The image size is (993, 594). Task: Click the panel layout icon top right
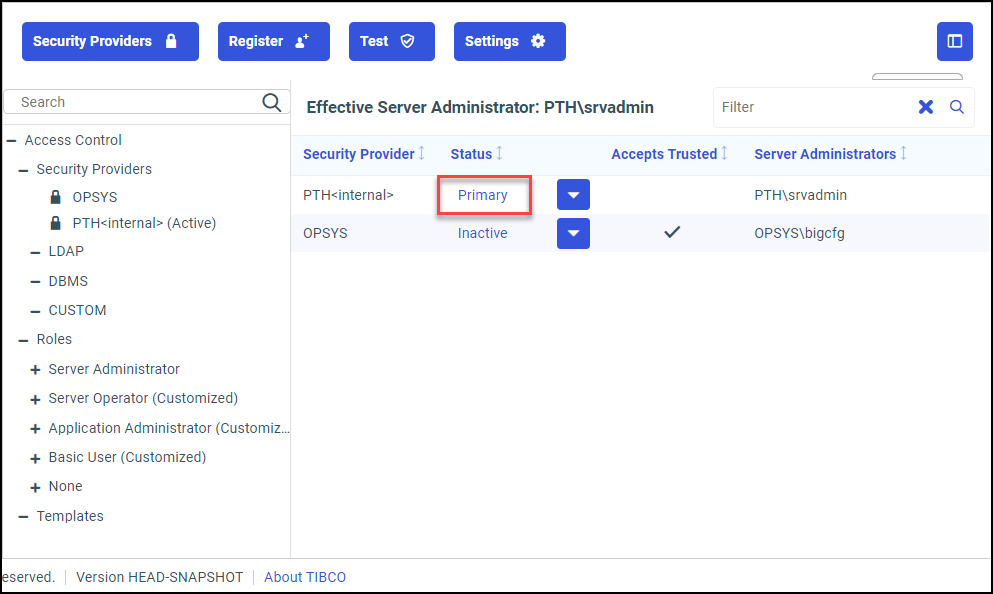[x=955, y=41]
